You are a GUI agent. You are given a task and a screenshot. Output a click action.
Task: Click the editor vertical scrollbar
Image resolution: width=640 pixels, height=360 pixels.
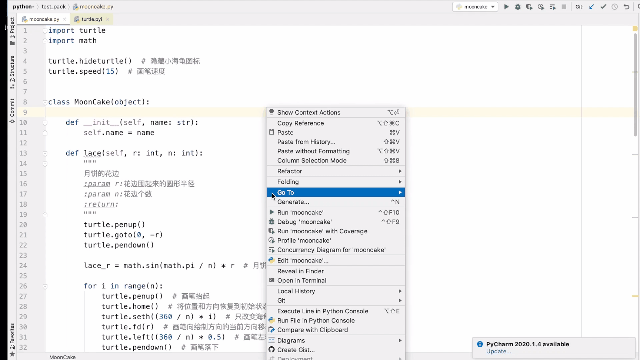tap(635, 86)
